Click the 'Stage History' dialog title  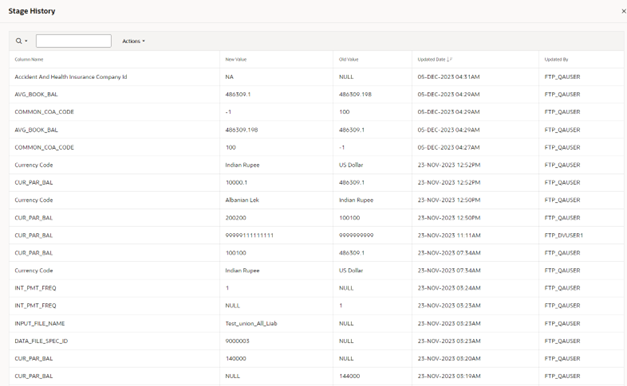pos(32,11)
